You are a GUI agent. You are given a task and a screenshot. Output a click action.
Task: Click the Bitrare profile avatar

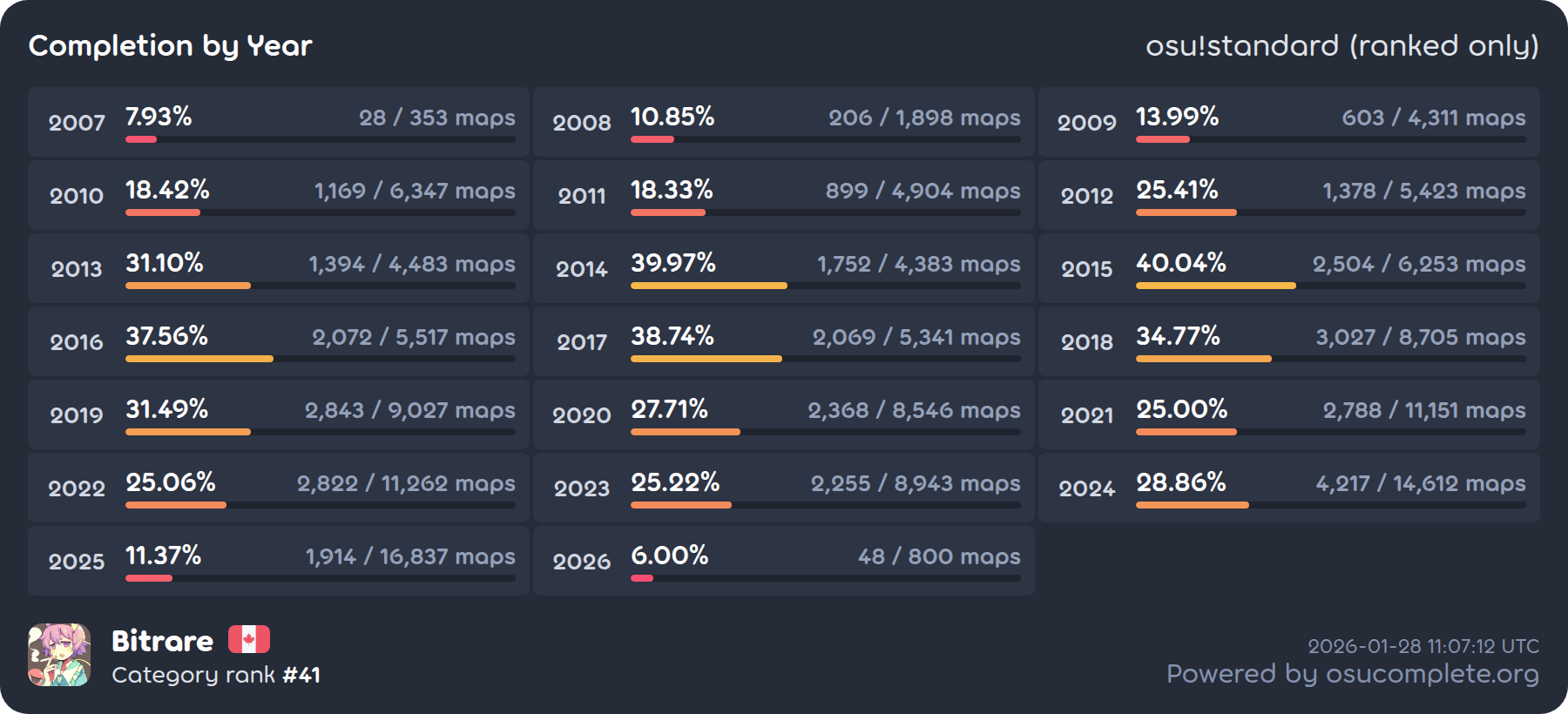(59, 655)
